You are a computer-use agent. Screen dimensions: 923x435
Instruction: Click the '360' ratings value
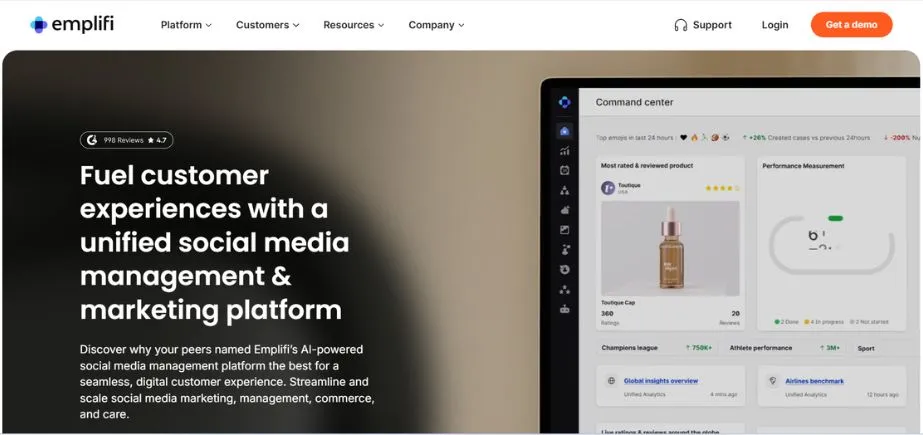(607, 313)
